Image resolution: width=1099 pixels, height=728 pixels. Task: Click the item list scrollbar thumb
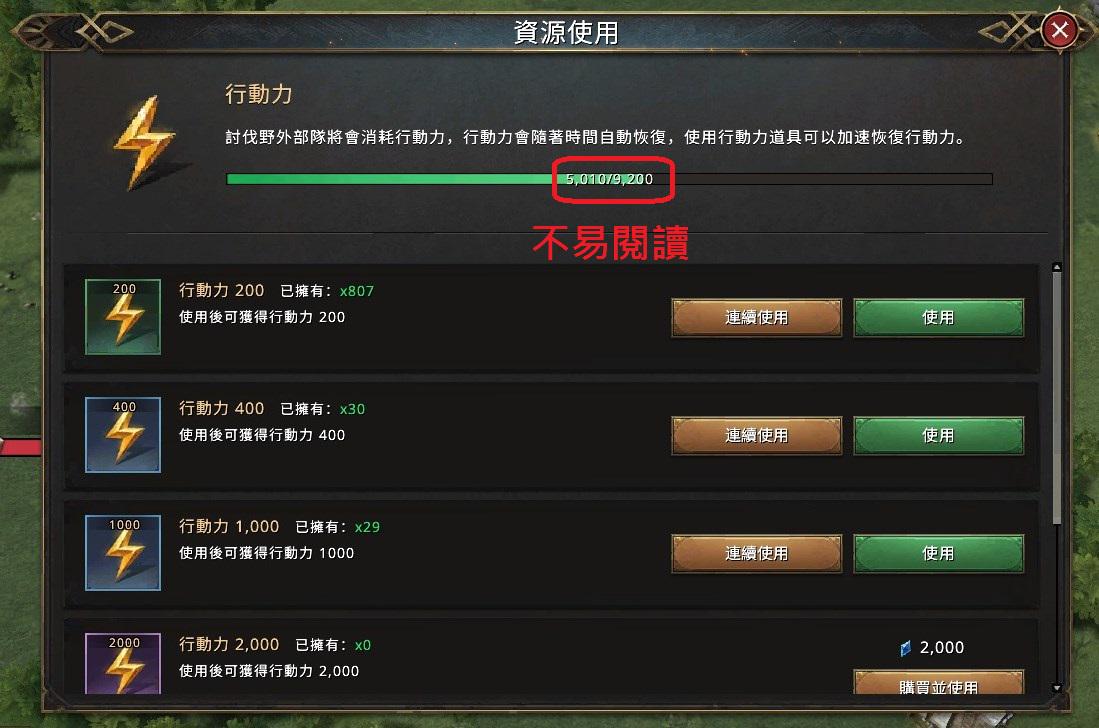coord(1057,398)
